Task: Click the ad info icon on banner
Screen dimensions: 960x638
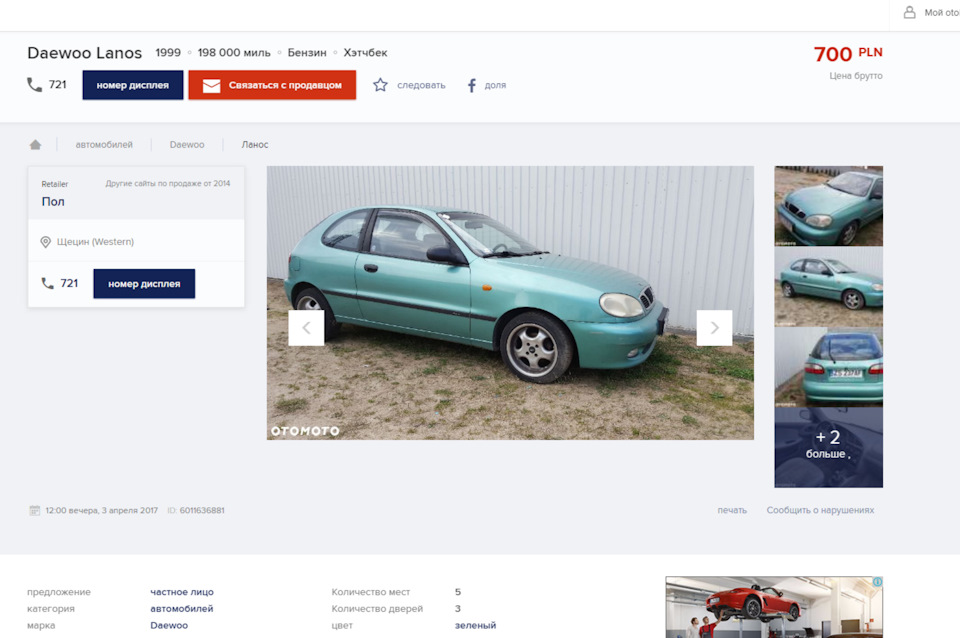Action: (x=877, y=582)
